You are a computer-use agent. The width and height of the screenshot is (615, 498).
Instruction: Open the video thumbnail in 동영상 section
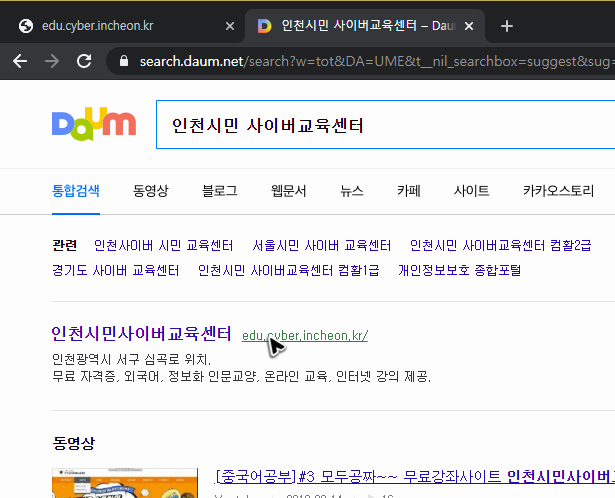pos(125,483)
